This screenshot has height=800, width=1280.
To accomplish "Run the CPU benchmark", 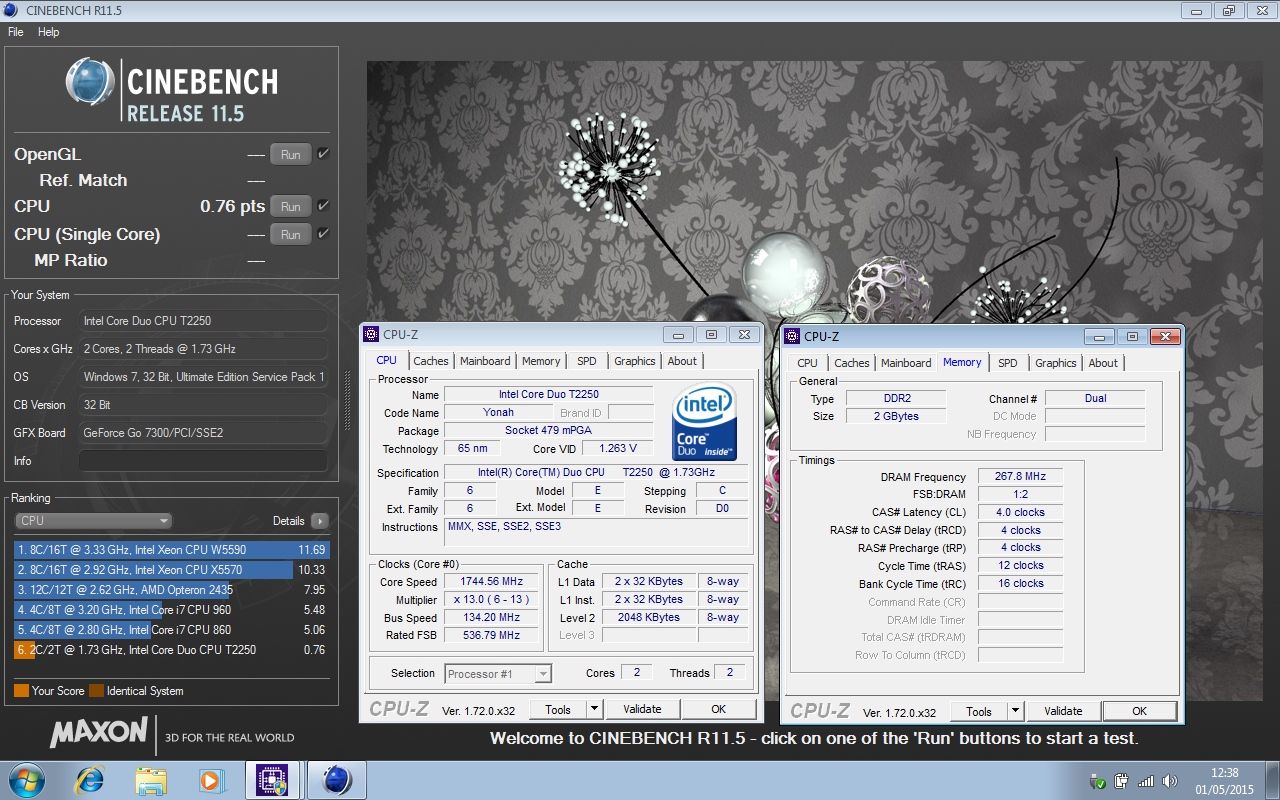I will point(291,207).
